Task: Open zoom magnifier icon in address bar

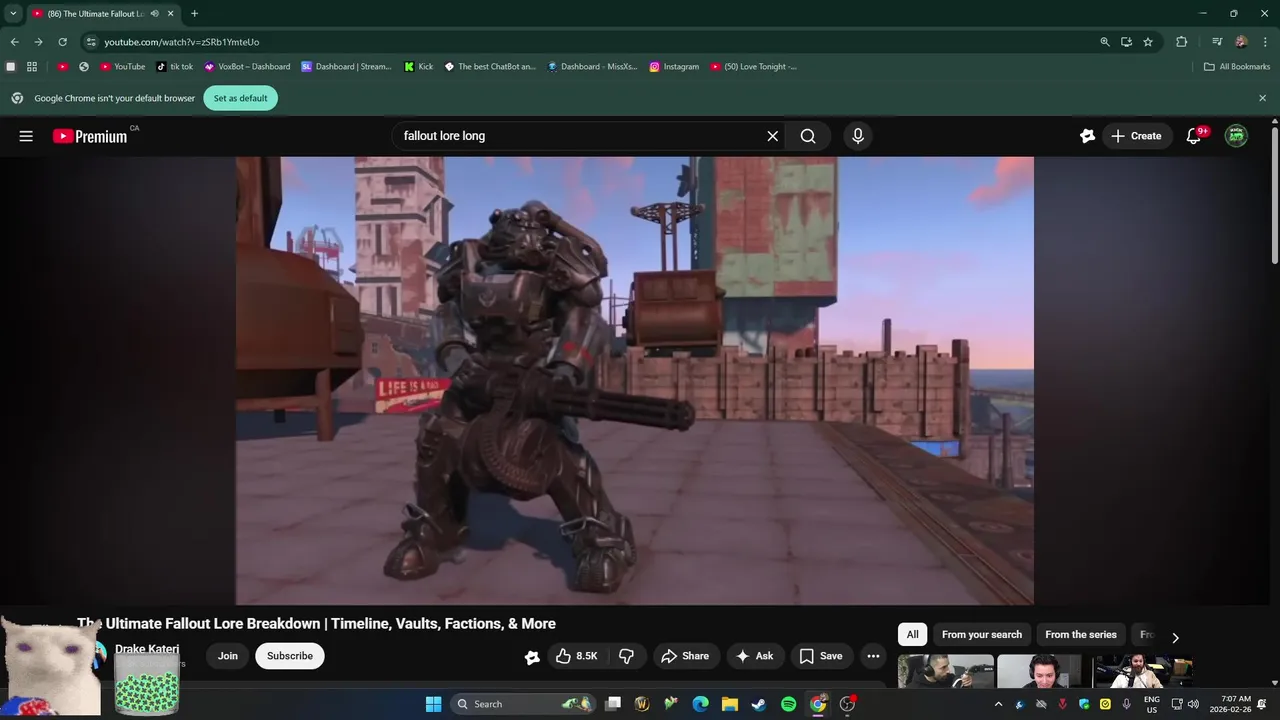Action: tap(1105, 42)
